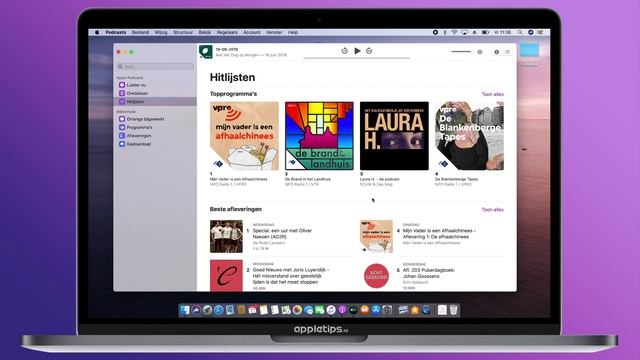Open Finder from the Dock

tap(185, 310)
